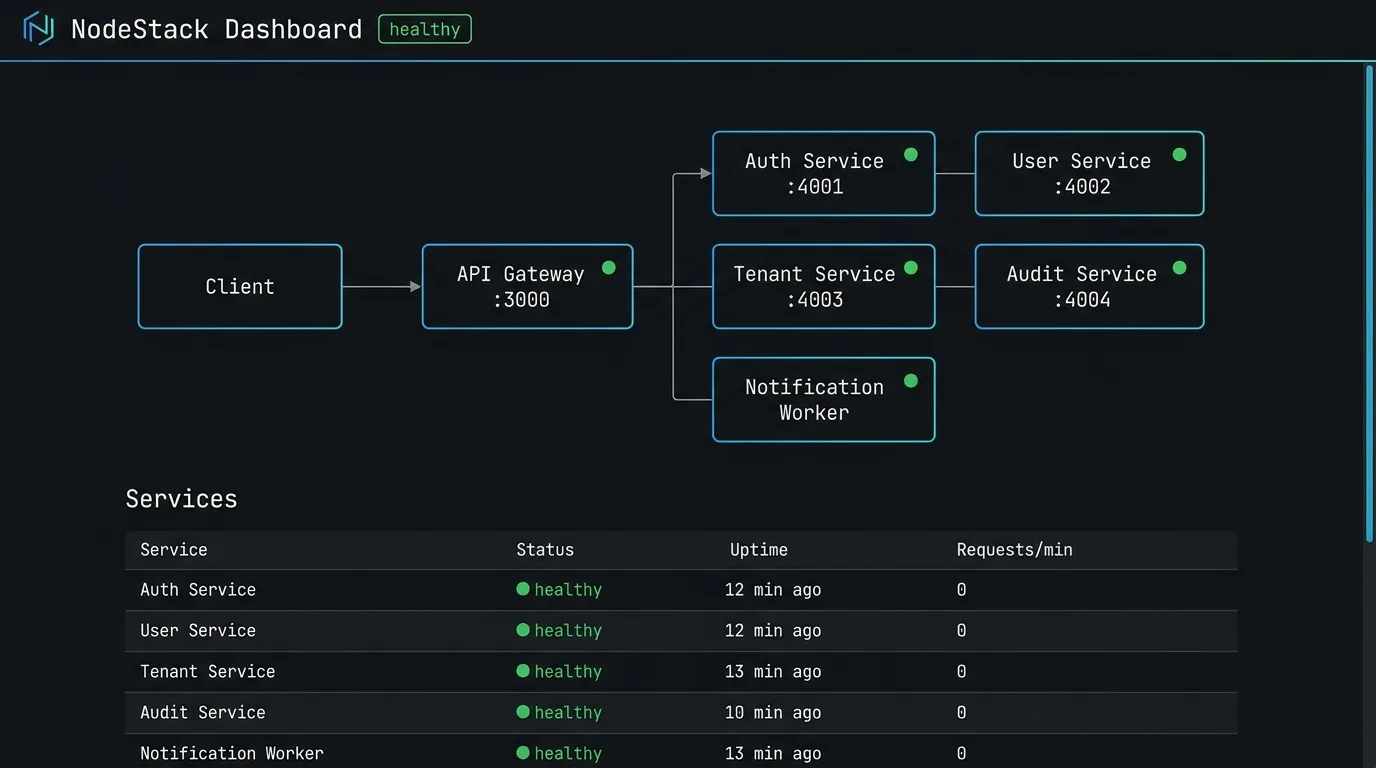
Task: Click healthy status text for Auth Service
Action: pyautogui.click(x=568, y=590)
